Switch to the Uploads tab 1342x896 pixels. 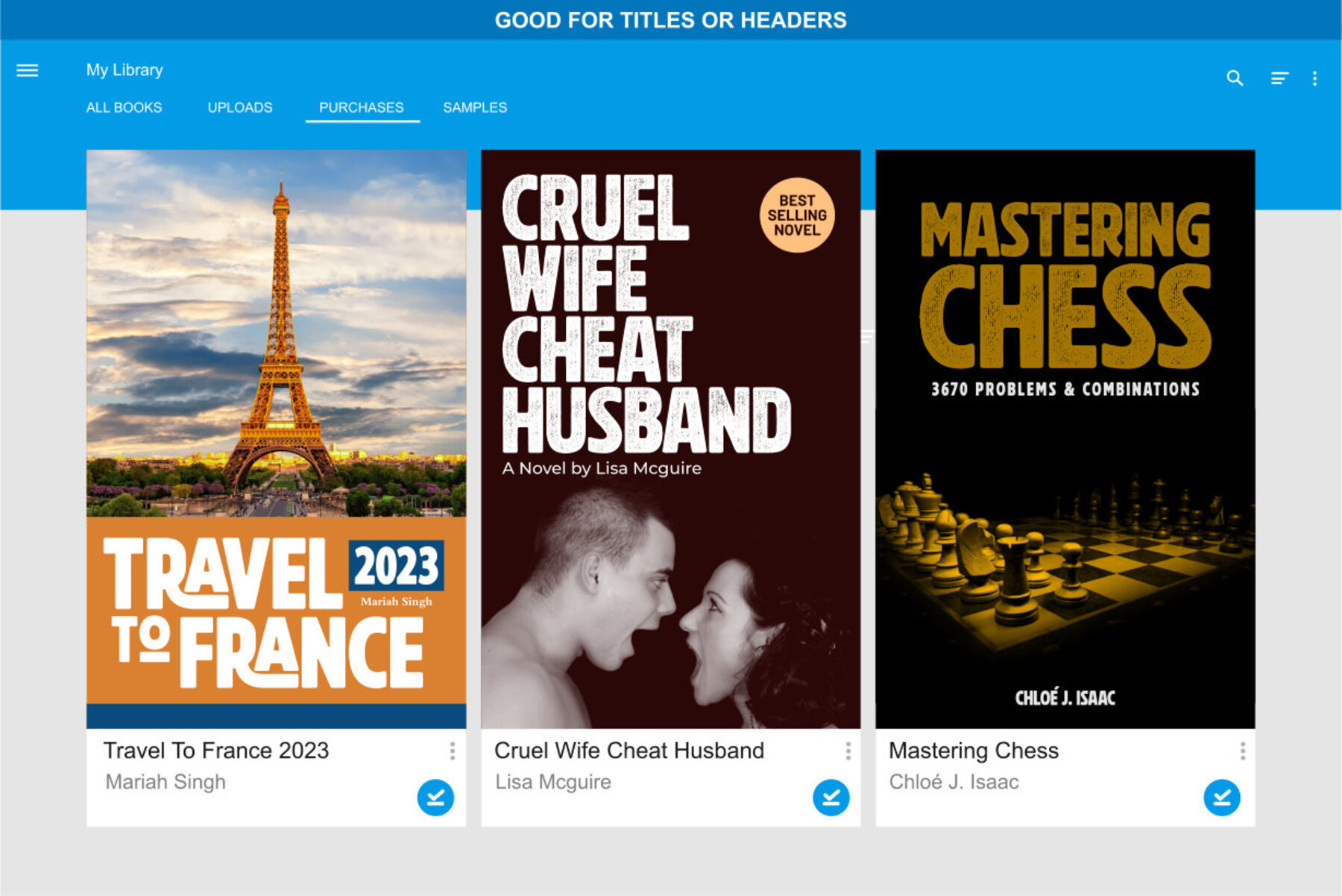pyautogui.click(x=240, y=107)
